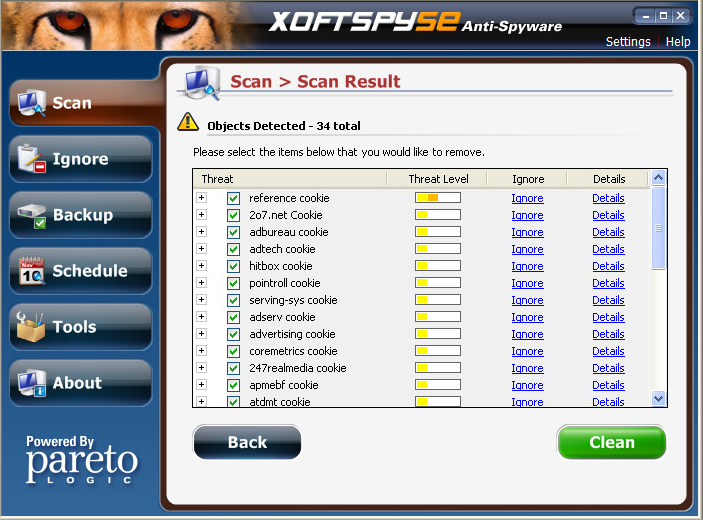Click Ignore link for adbureau cookie
Viewport: 703px width, 520px height.
pos(527,232)
